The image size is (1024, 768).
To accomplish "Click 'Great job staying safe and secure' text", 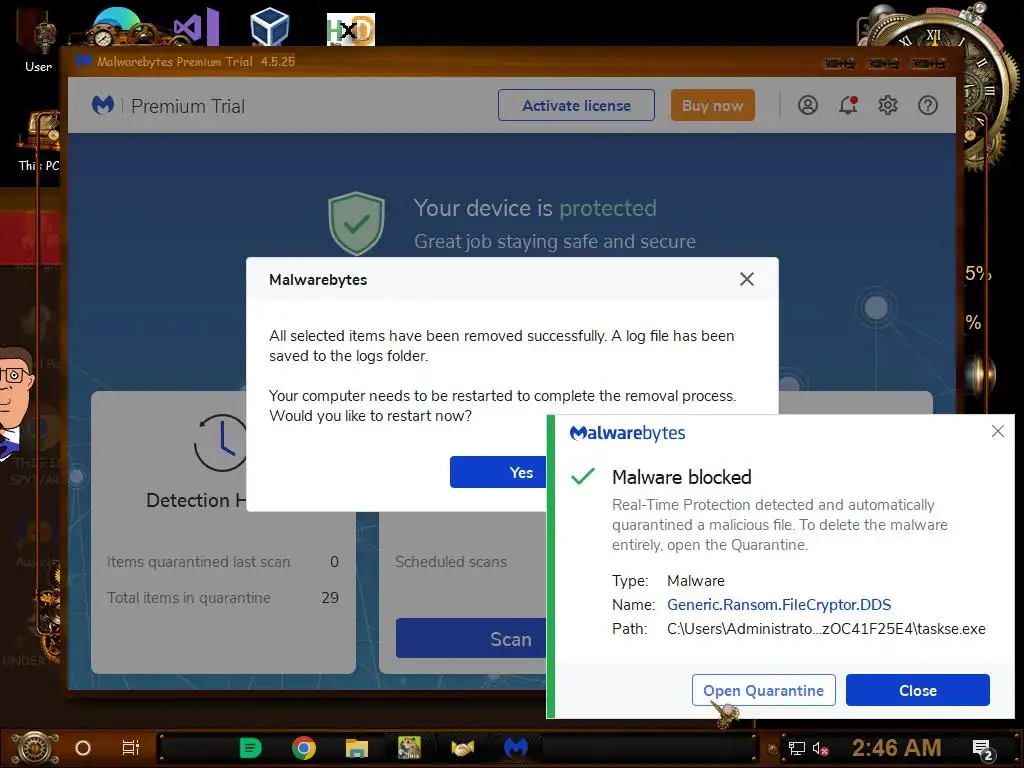I will [554, 242].
